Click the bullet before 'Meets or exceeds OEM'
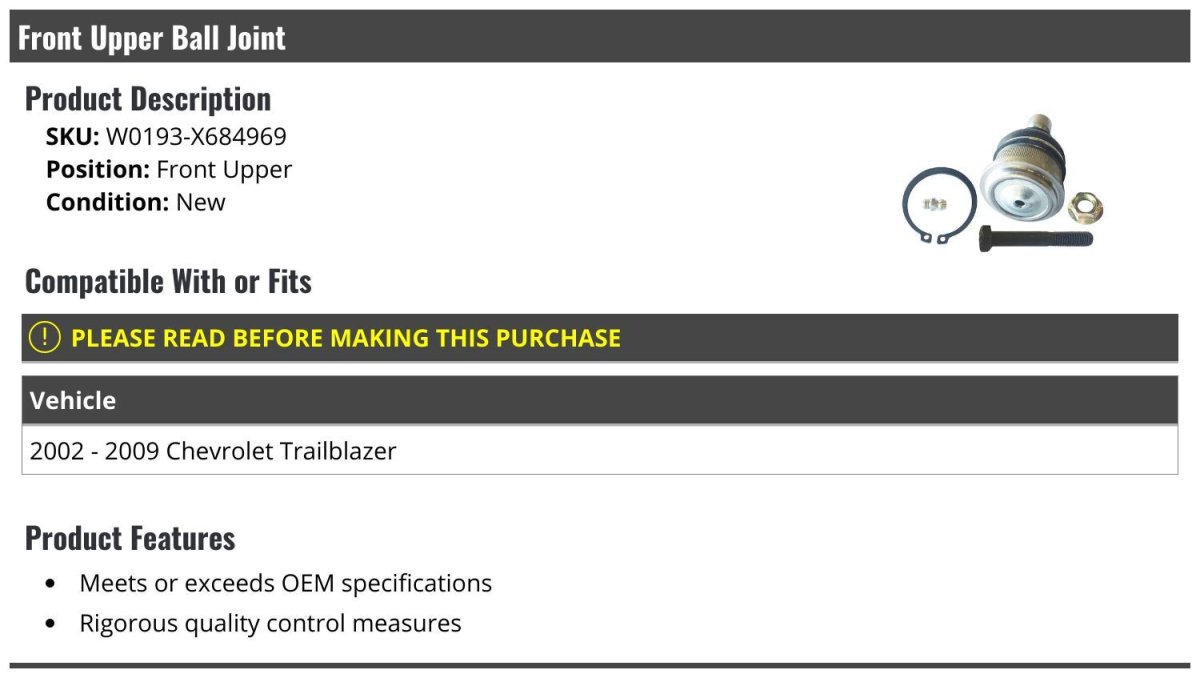This screenshot has height=678, width=1200. 51,583
